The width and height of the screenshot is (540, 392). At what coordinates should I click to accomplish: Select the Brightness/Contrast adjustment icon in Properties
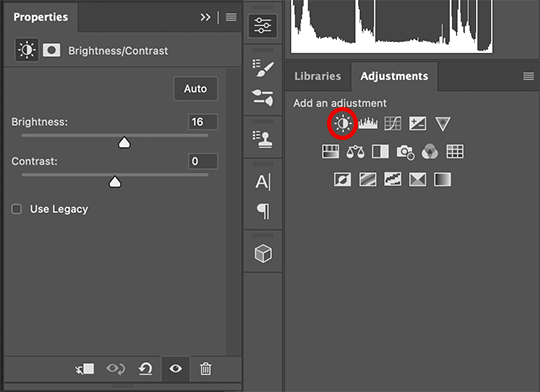27,50
